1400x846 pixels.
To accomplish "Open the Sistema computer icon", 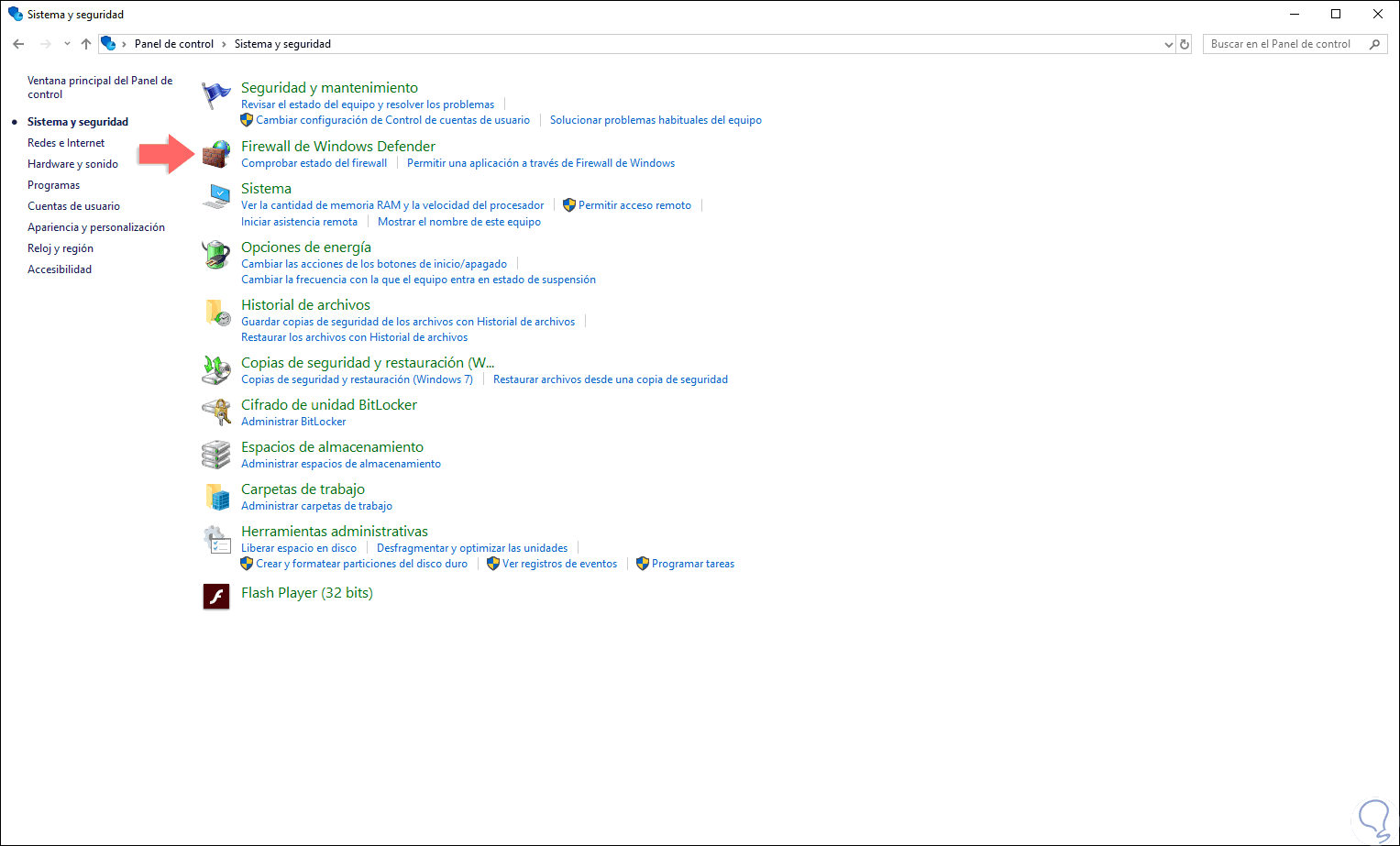I will click(x=216, y=196).
